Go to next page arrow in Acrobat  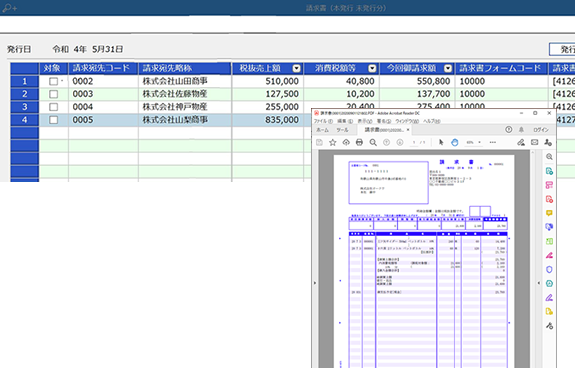click(400, 143)
